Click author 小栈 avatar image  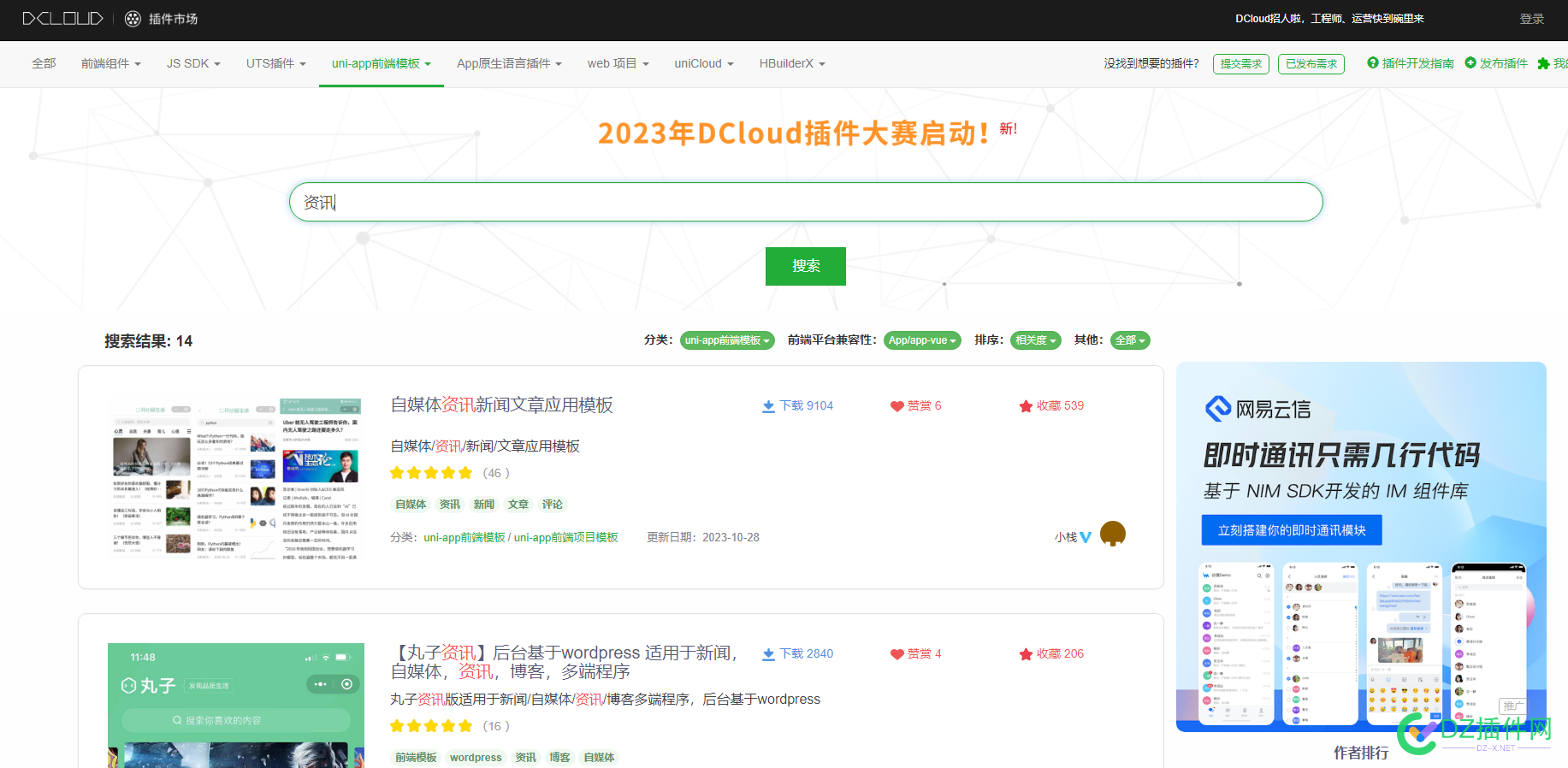pyautogui.click(x=1112, y=534)
